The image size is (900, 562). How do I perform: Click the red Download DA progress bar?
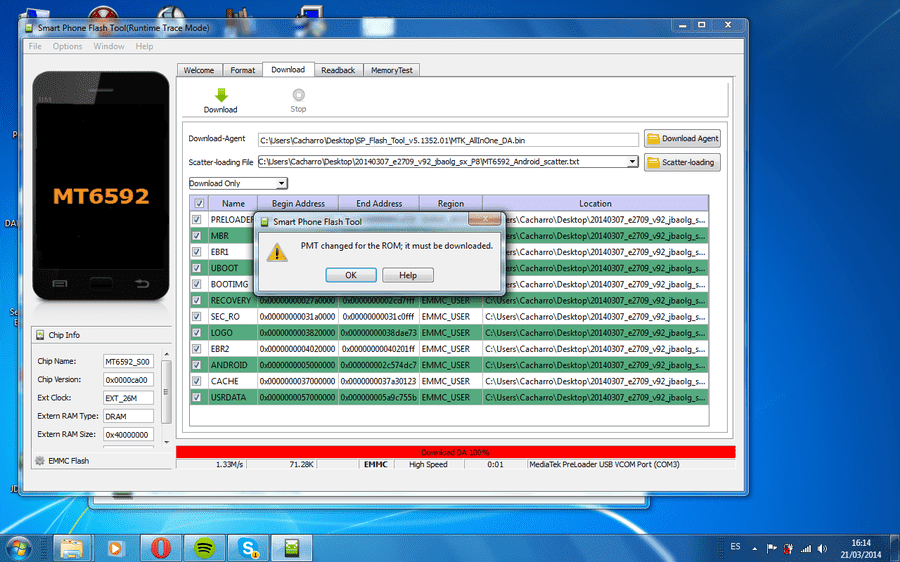click(455, 452)
